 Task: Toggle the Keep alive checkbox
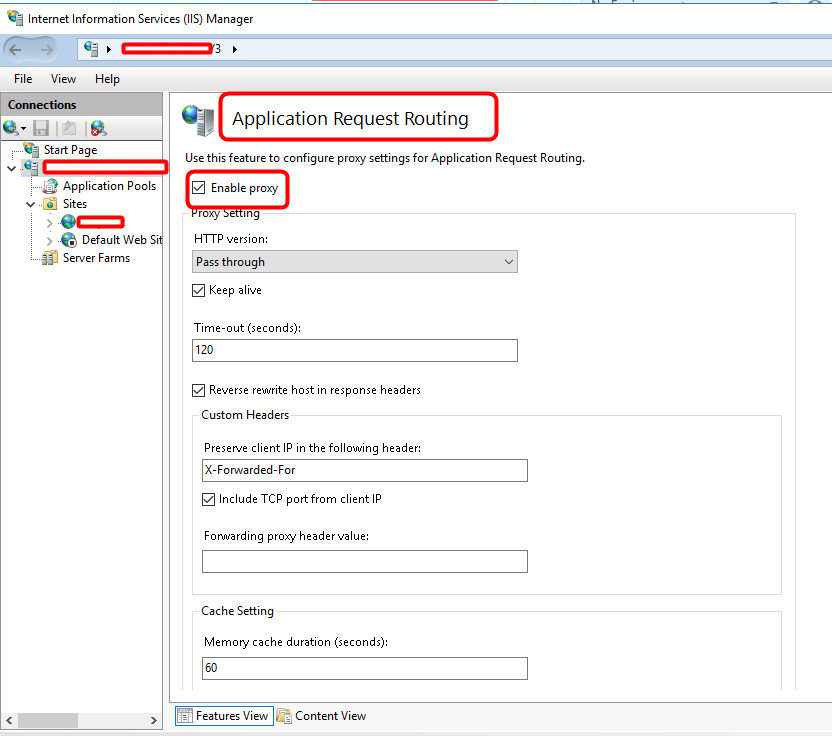click(198, 290)
